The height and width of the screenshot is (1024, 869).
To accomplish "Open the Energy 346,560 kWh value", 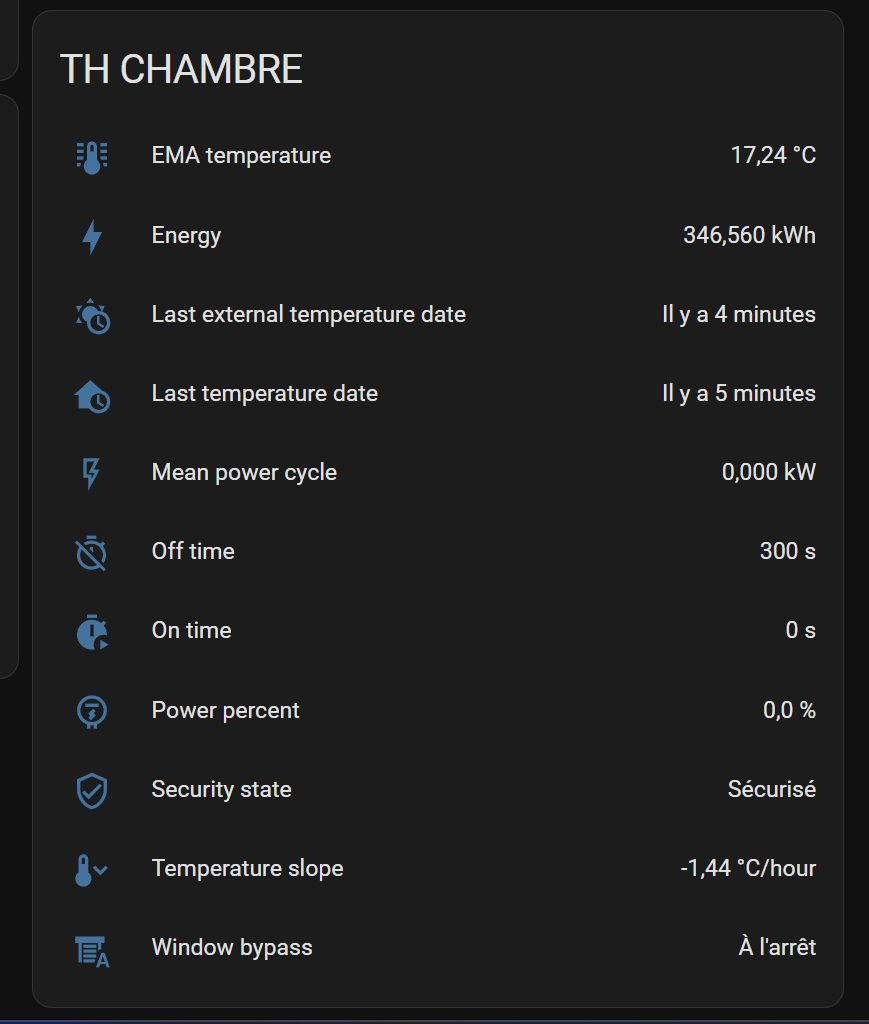I will [x=750, y=235].
